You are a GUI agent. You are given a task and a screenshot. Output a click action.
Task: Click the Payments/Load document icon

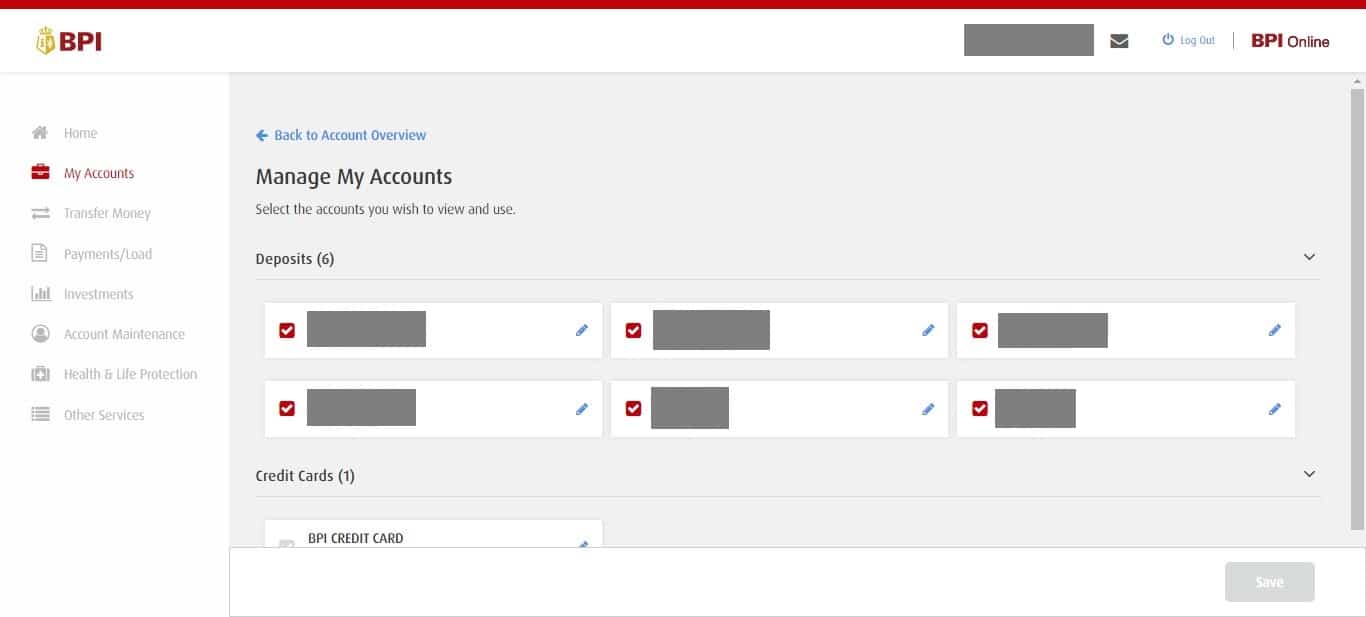pyautogui.click(x=40, y=253)
